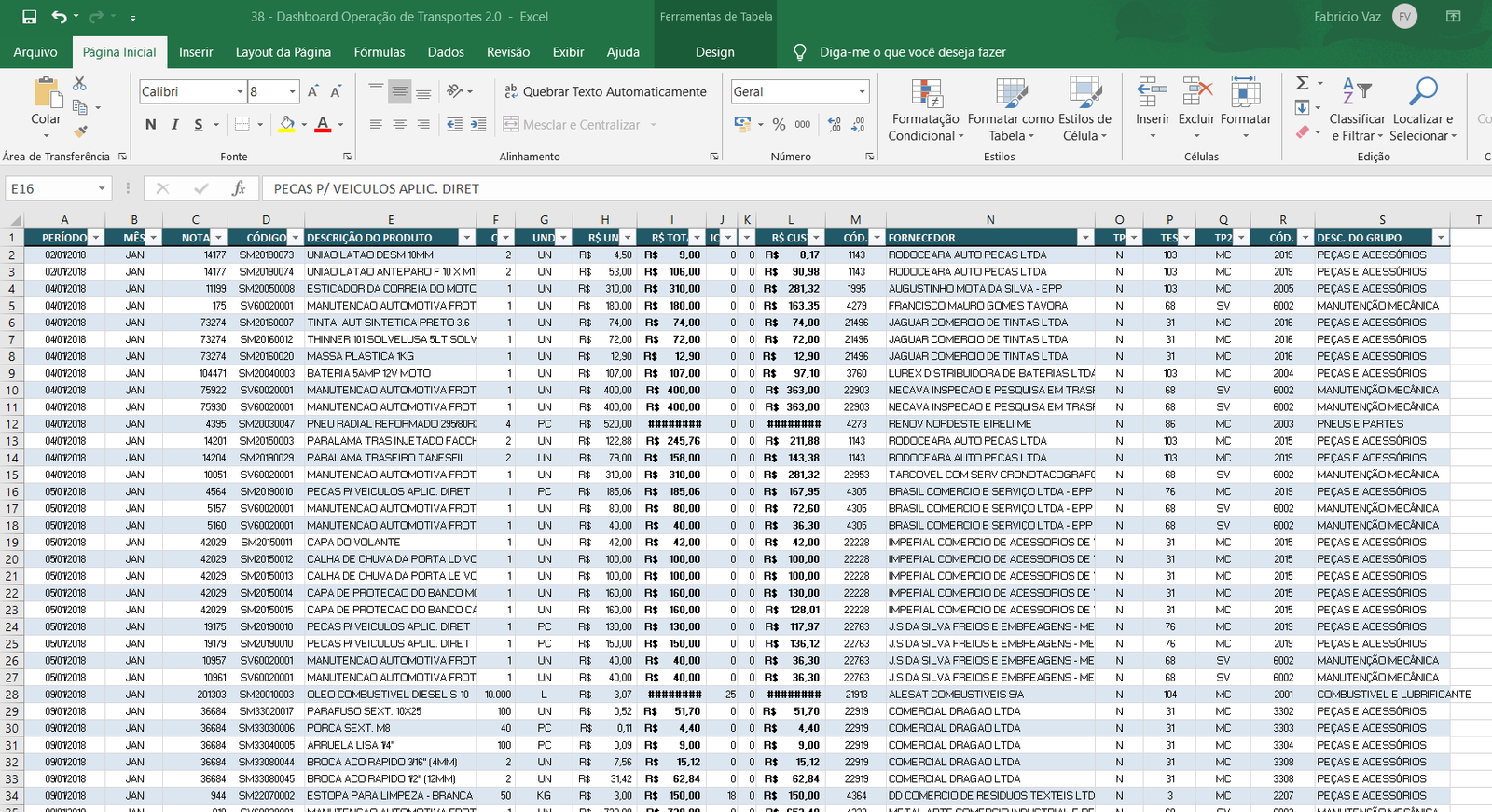Increase font size with larger A

pos(313,91)
